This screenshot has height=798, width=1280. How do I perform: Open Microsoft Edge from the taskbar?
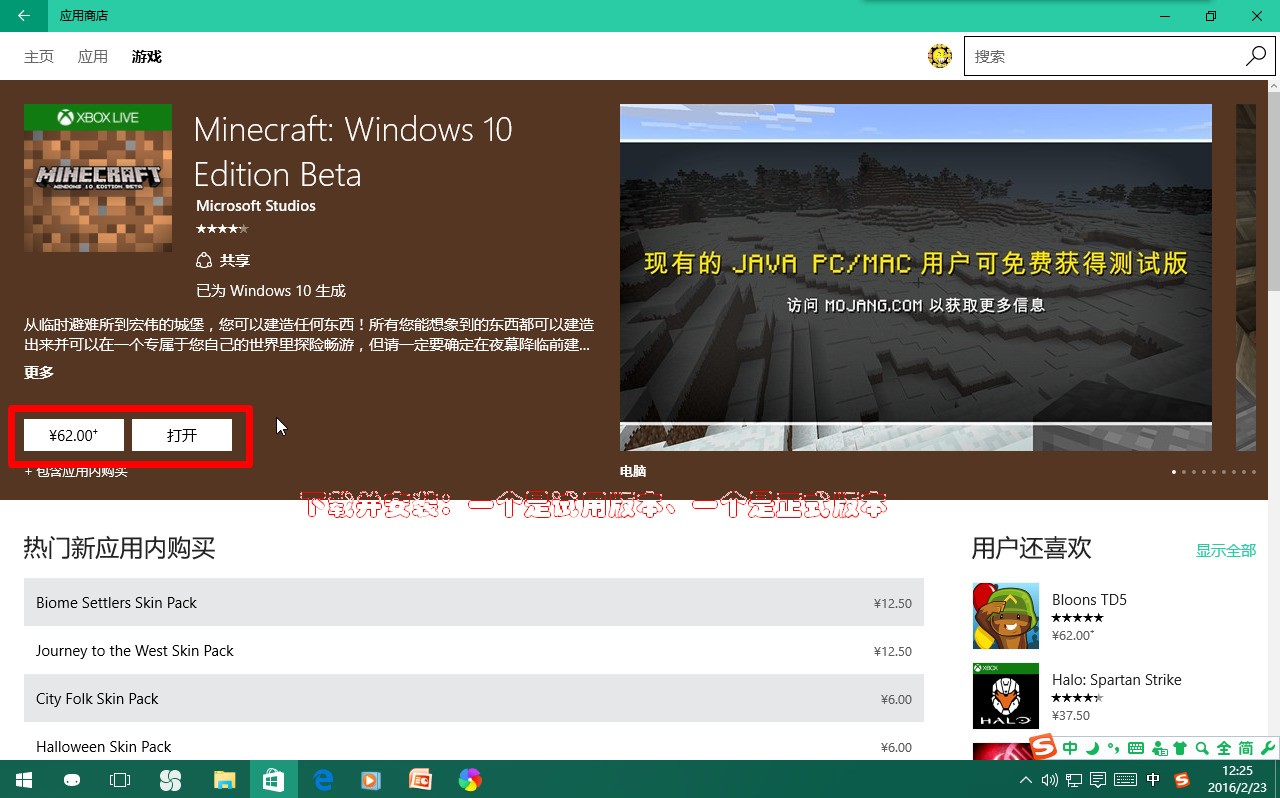coord(323,779)
